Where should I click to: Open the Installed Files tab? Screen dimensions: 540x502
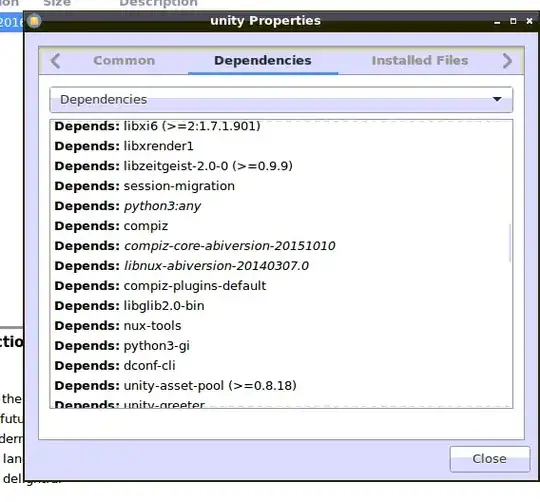pos(420,61)
